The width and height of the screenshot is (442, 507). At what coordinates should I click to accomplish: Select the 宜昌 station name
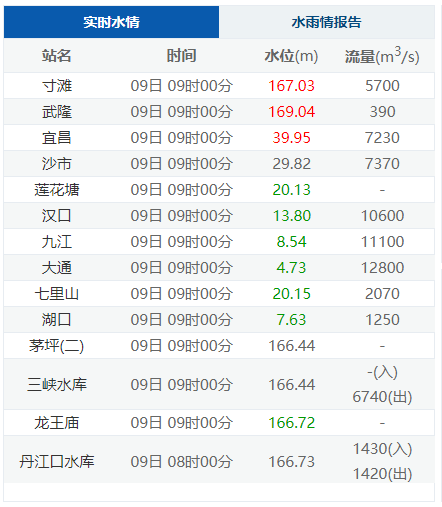coord(57,138)
